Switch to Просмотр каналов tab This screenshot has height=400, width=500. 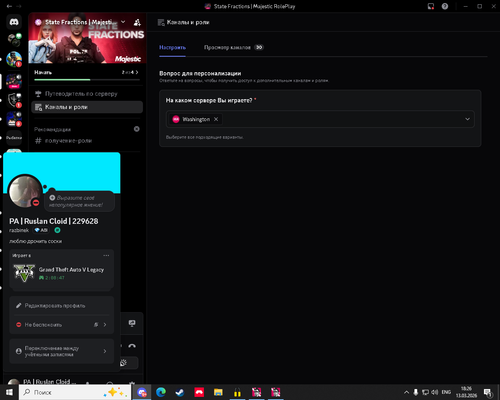(x=234, y=47)
